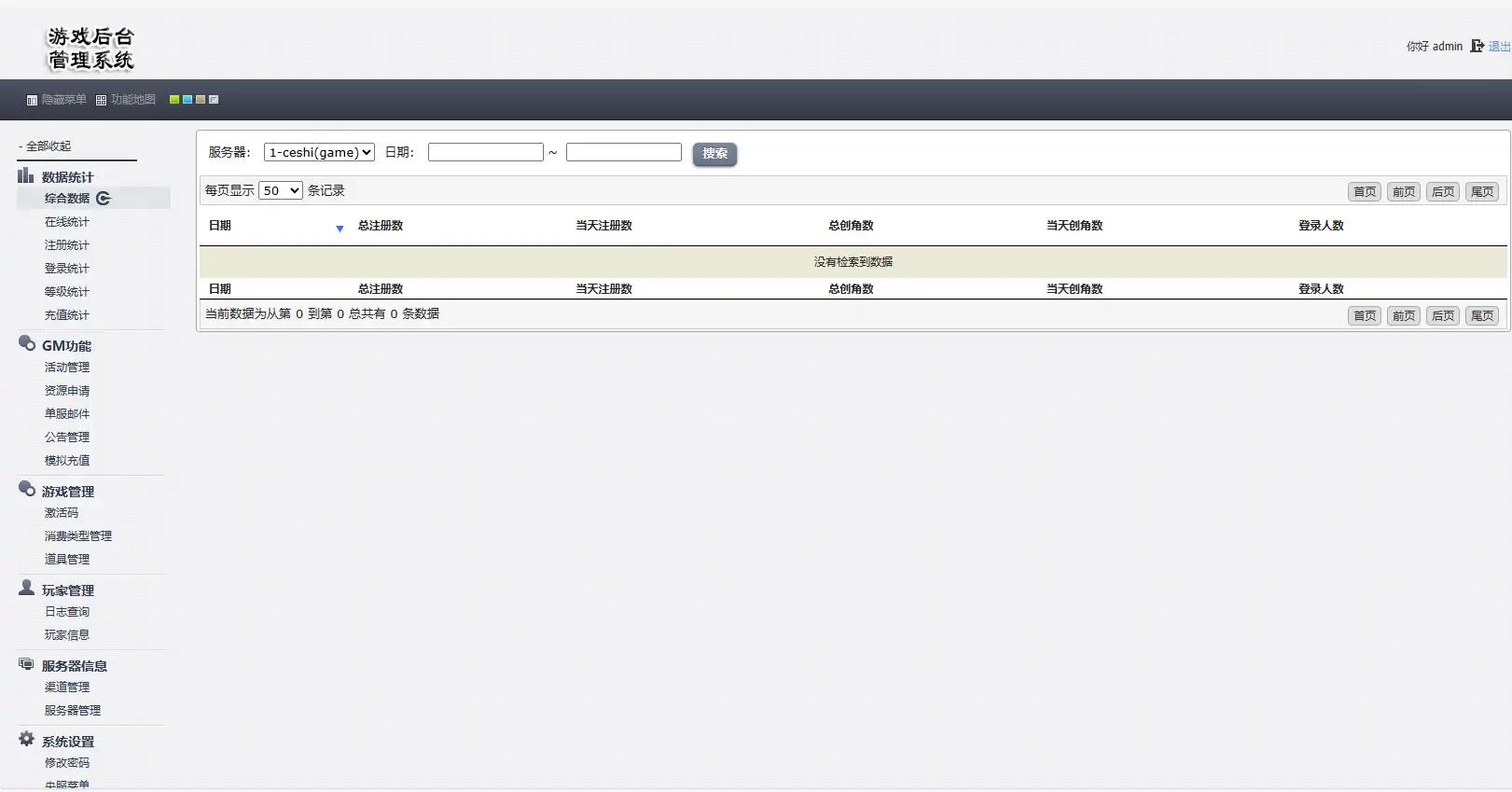Select 充值统计 from the sidebar menu

[x=67, y=315]
